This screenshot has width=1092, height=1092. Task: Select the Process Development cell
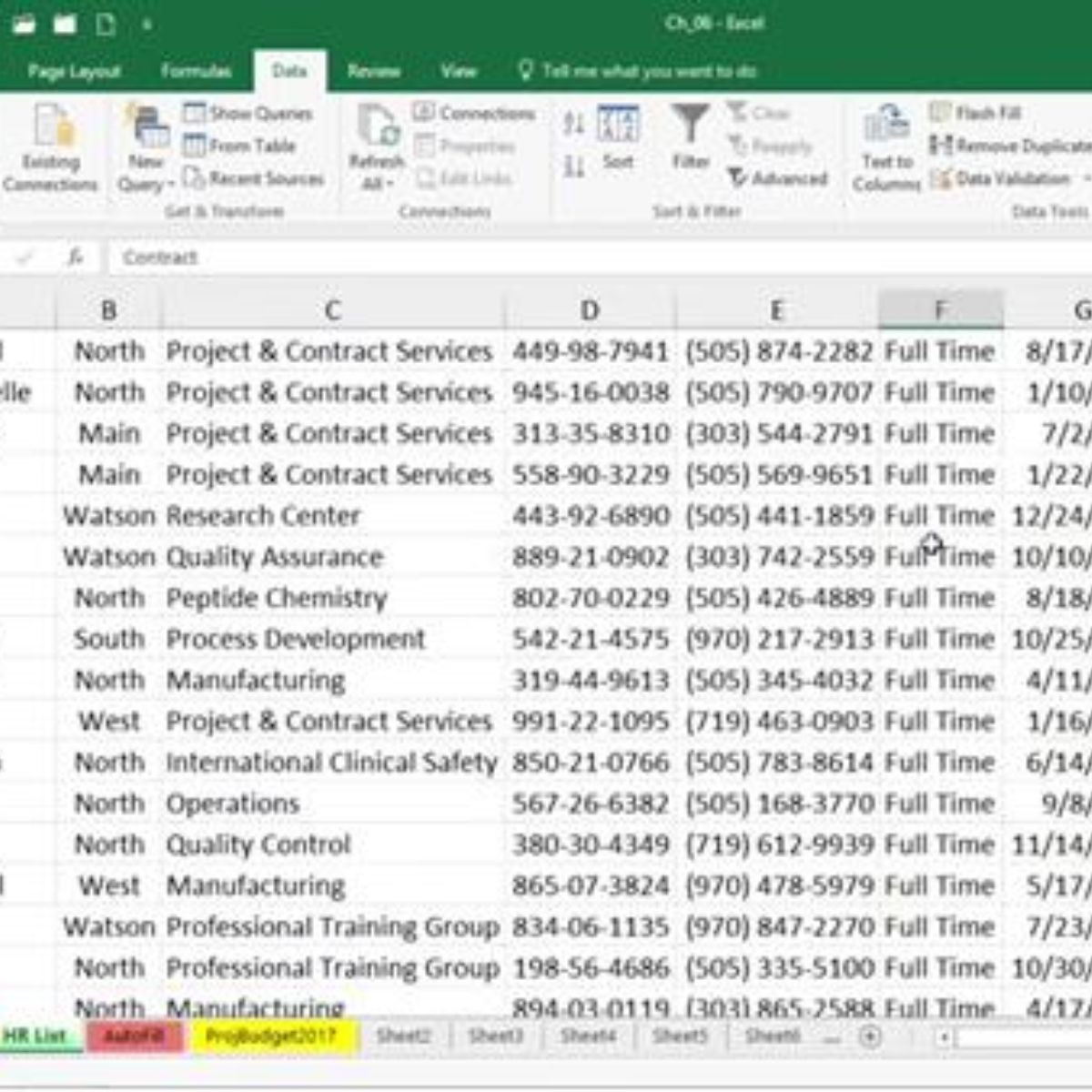pos(332,639)
